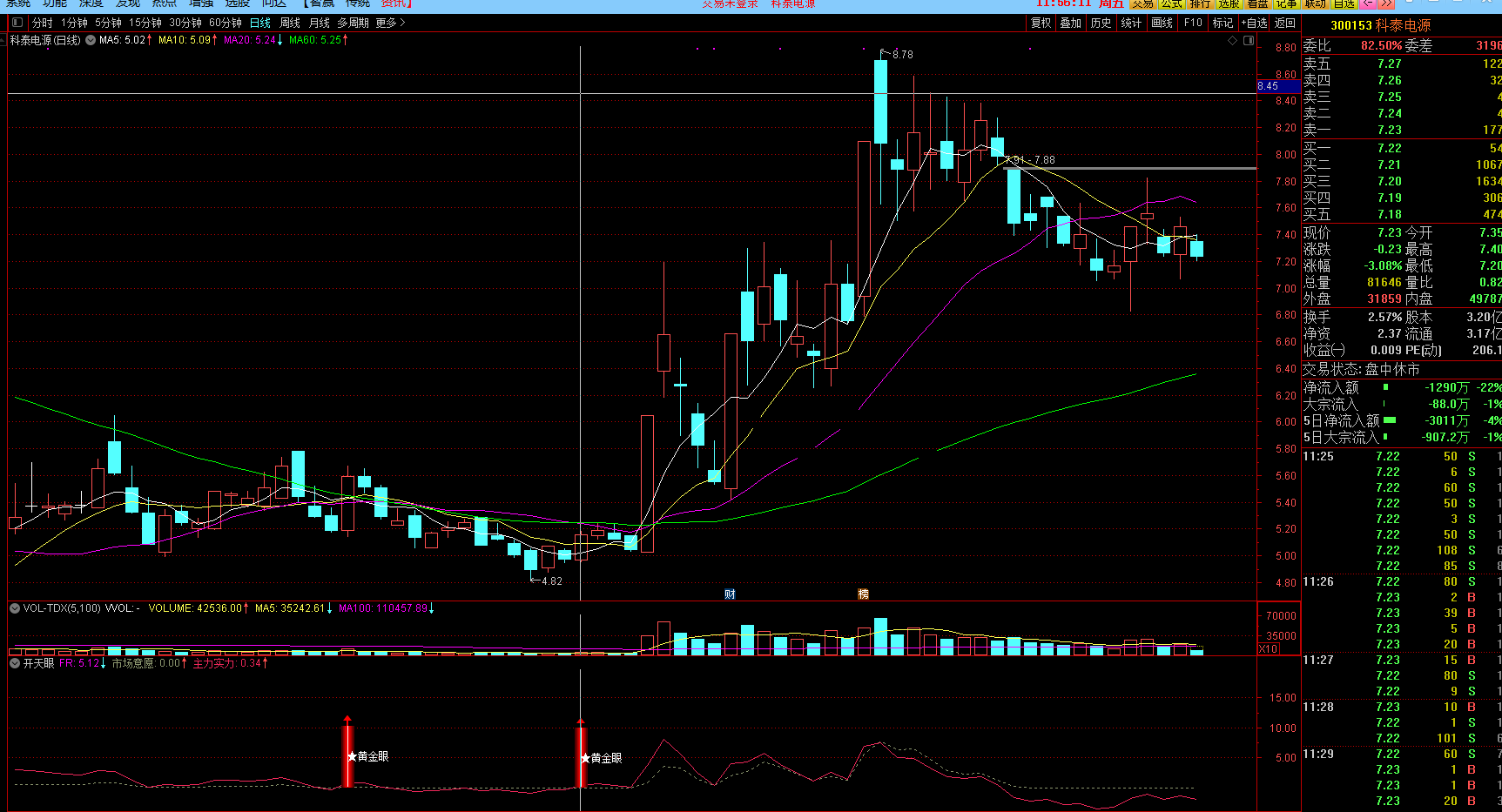Viewport: 1502px width, 812px height.
Task: Expand the 开天眼 indicator dropdown
Action: pos(15,663)
